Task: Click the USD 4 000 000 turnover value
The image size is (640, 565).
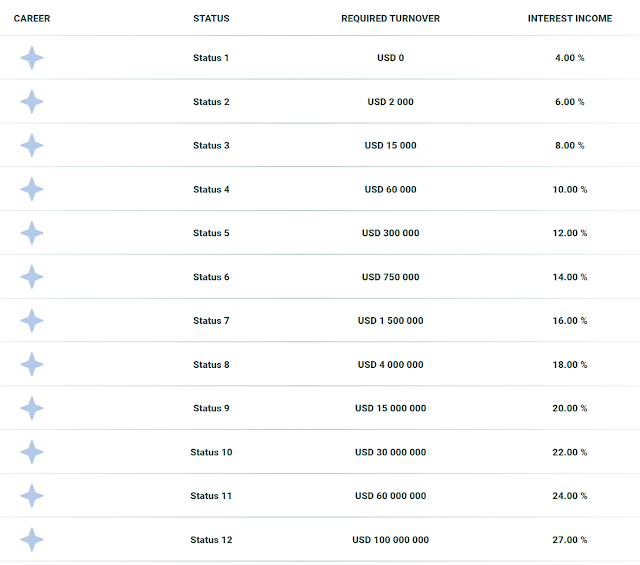Action: (x=391, y=365)
